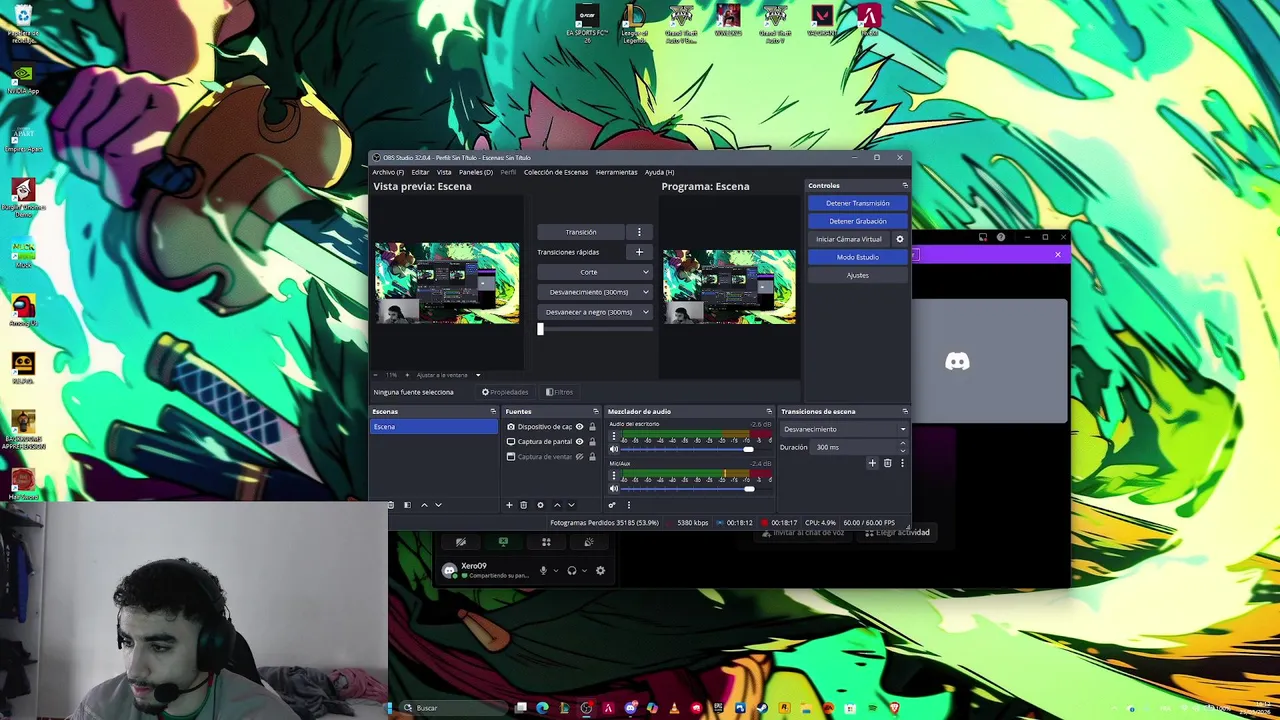Decrease Duración value with down arrow
This screenshot has height=720, width=1280.
pyautogui.click(x=903, y=450)
